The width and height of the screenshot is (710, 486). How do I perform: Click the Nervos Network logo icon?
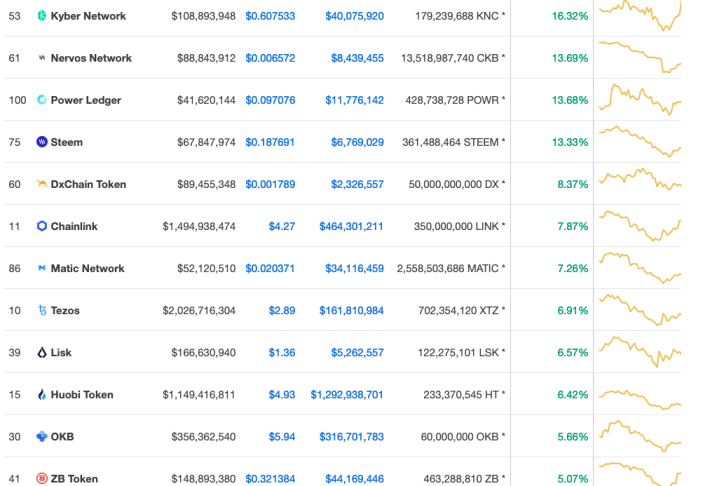(x=42, y=58)
